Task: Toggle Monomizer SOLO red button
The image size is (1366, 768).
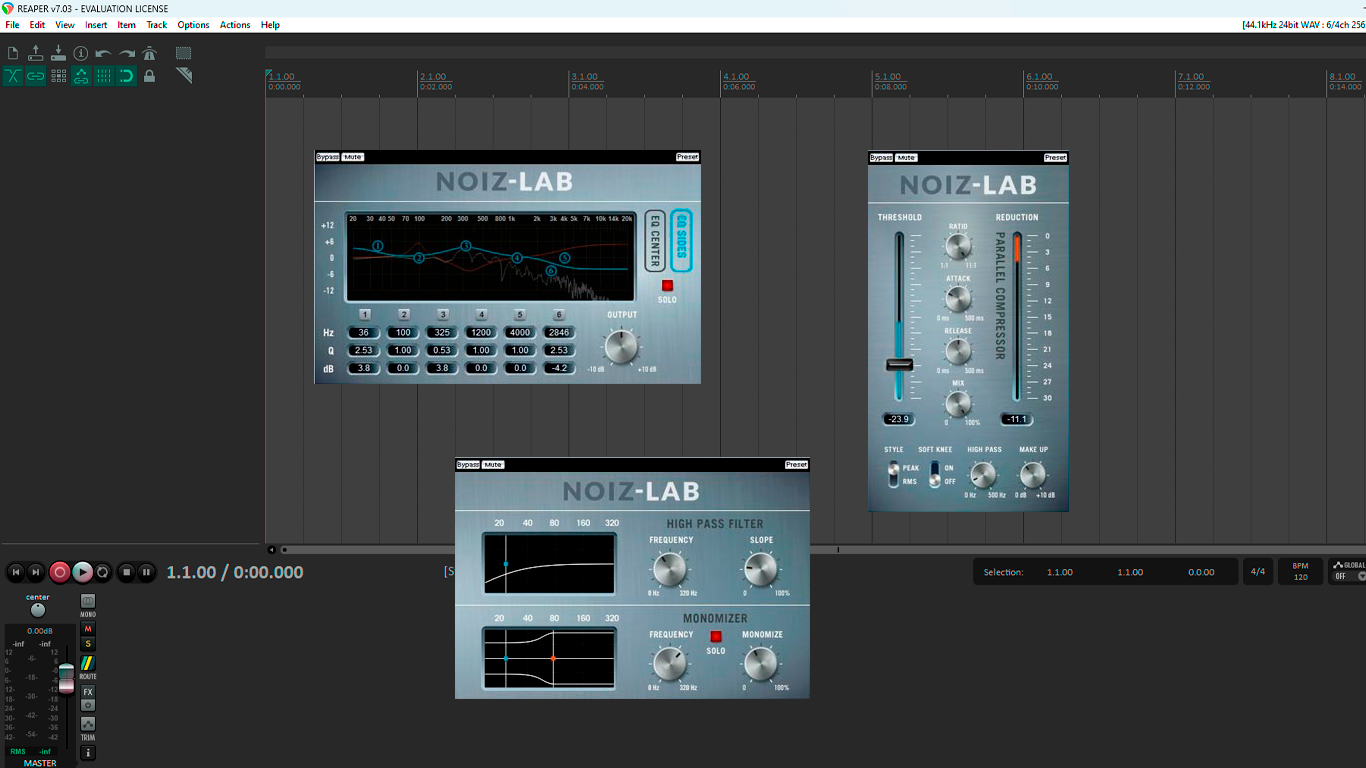Action: [x=716, y=636]
